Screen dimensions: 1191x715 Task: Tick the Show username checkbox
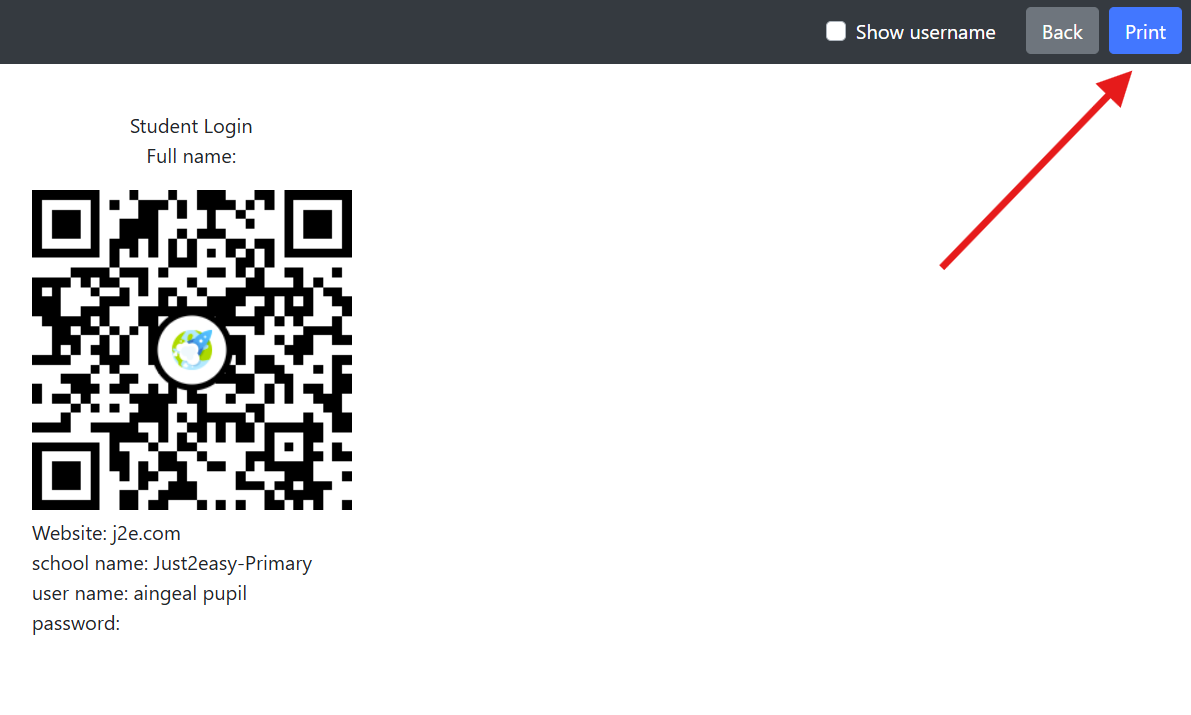coord(836,31)
